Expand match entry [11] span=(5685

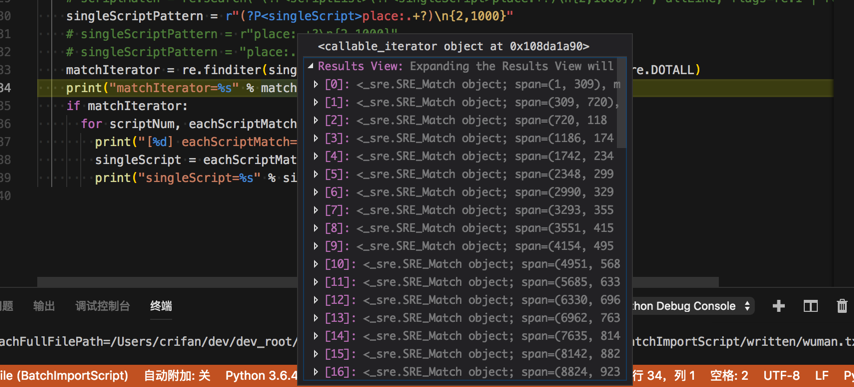pyautogui.click(x=316, y=282)
